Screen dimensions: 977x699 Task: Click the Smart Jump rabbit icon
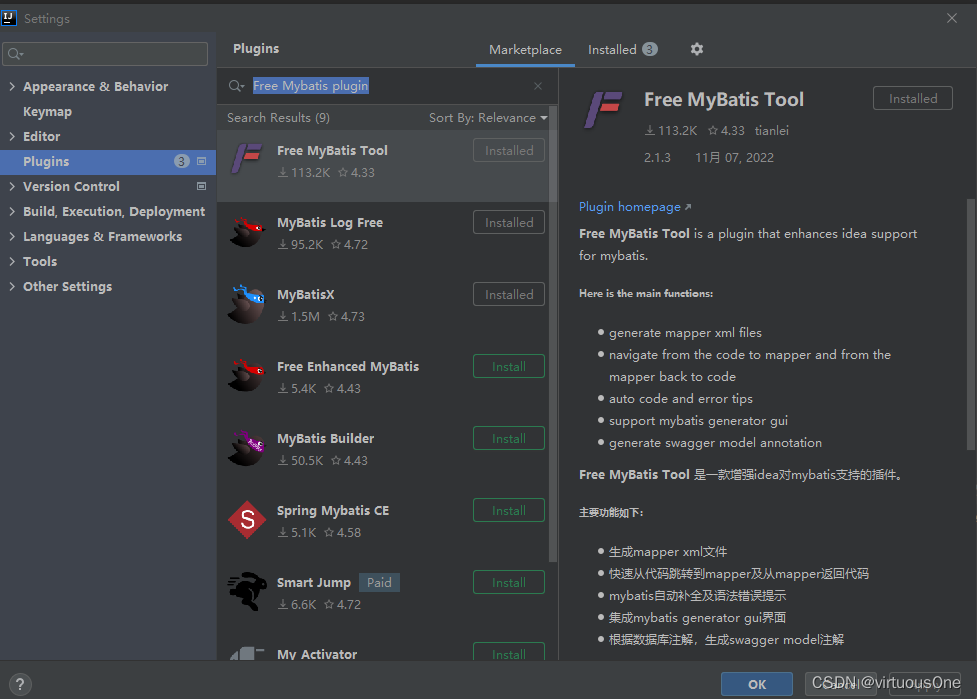click(x=247, y=591)
